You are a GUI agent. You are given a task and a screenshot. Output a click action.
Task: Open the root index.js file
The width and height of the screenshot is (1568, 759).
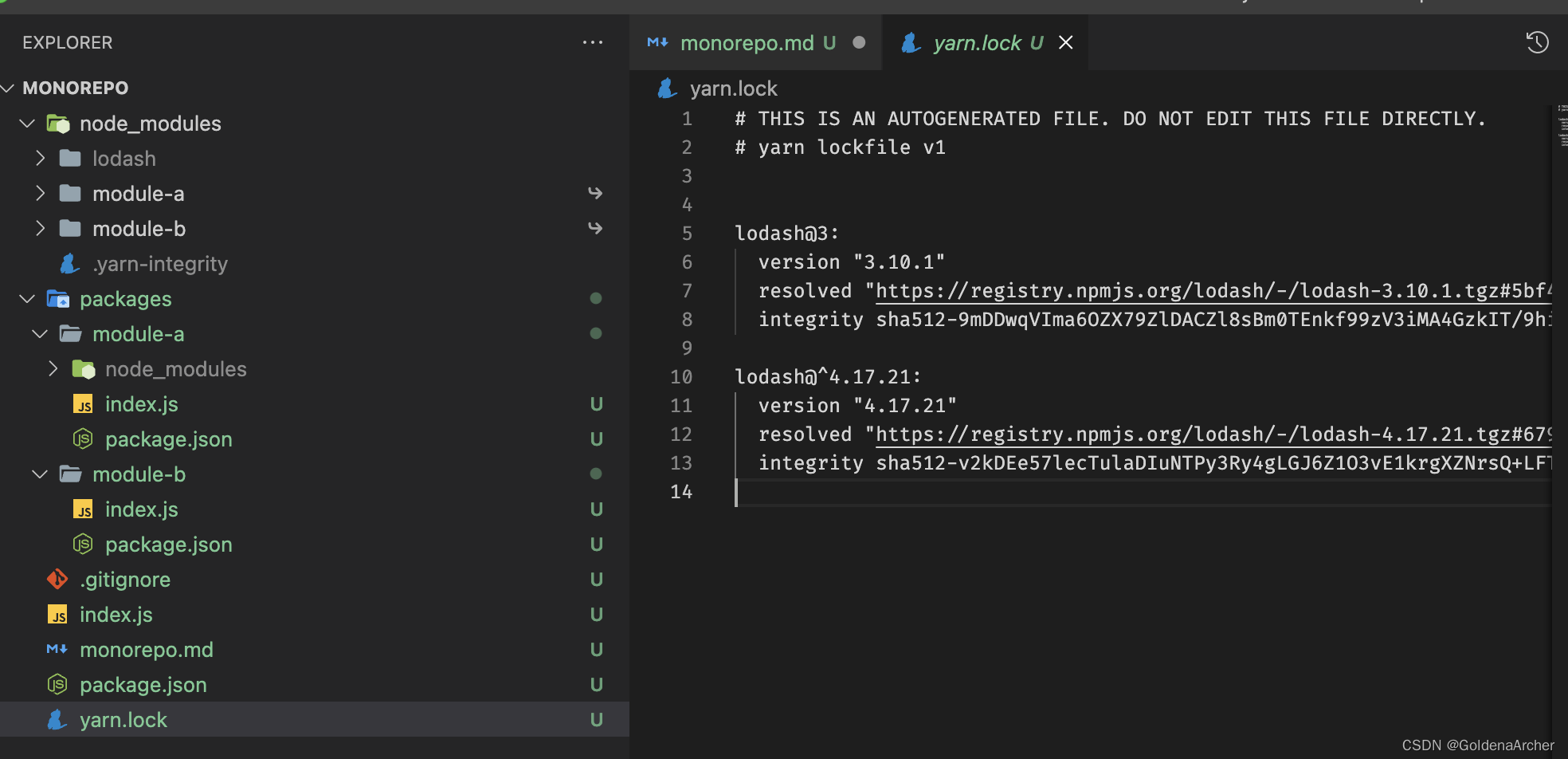116,615
